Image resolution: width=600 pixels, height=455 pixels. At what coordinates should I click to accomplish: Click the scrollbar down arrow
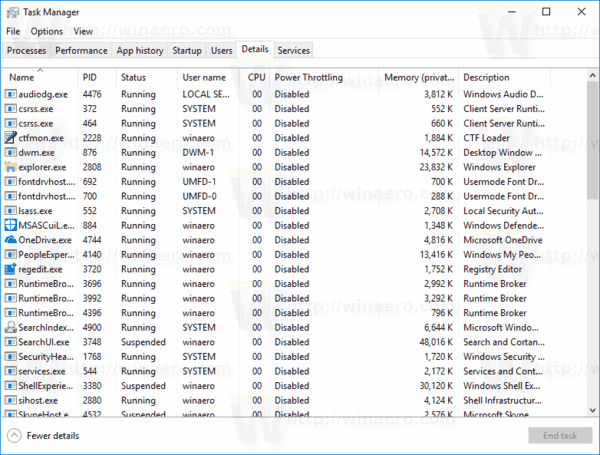[592, 410]
